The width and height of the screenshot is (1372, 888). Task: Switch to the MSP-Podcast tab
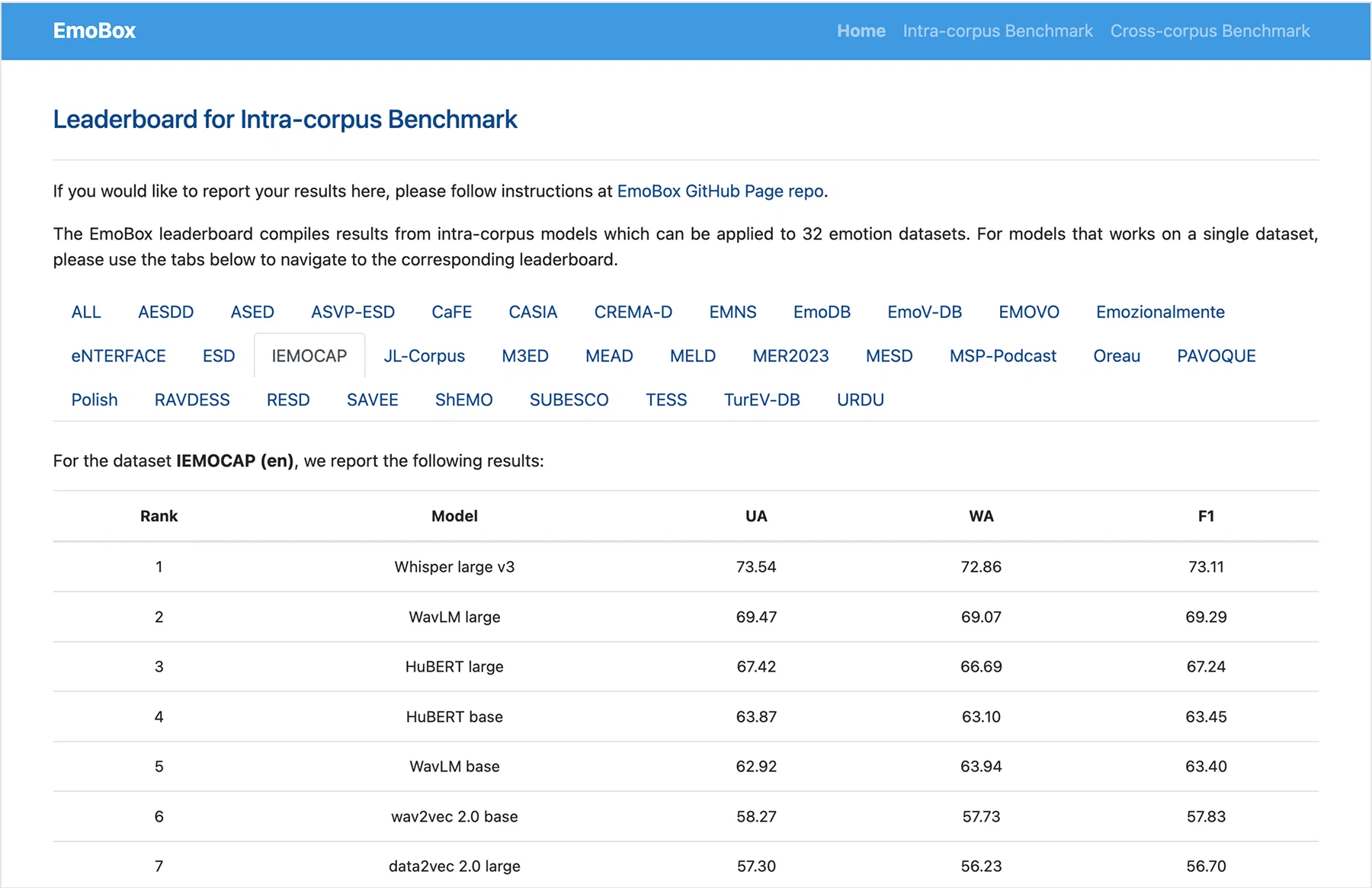tap(1003, 356)
